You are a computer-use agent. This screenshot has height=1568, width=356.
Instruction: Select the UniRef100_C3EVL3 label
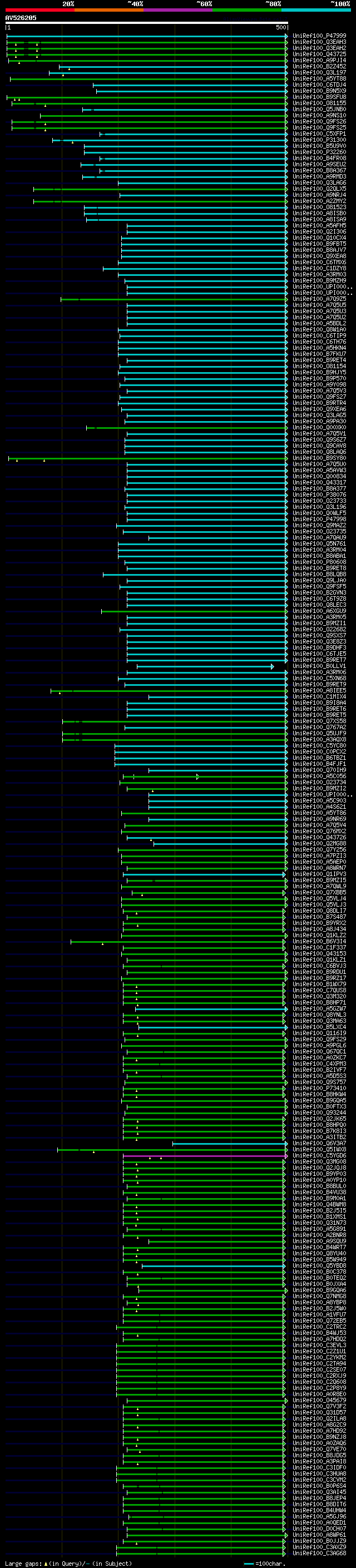click(319, 1344)
